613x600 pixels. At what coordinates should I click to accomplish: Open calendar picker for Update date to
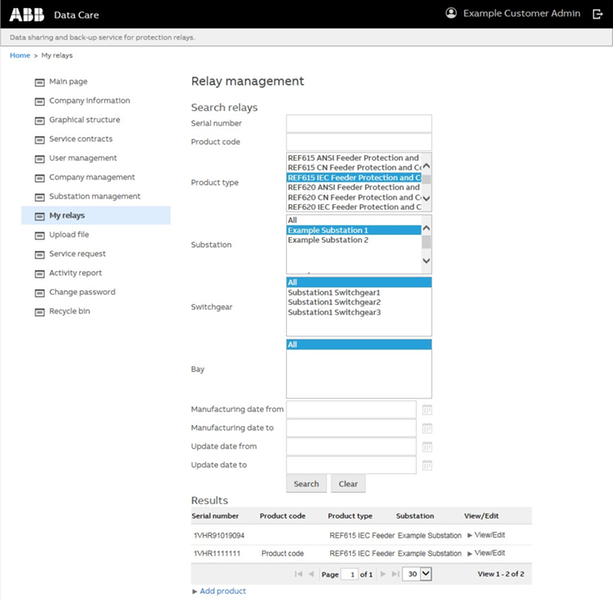coord(427,465)
